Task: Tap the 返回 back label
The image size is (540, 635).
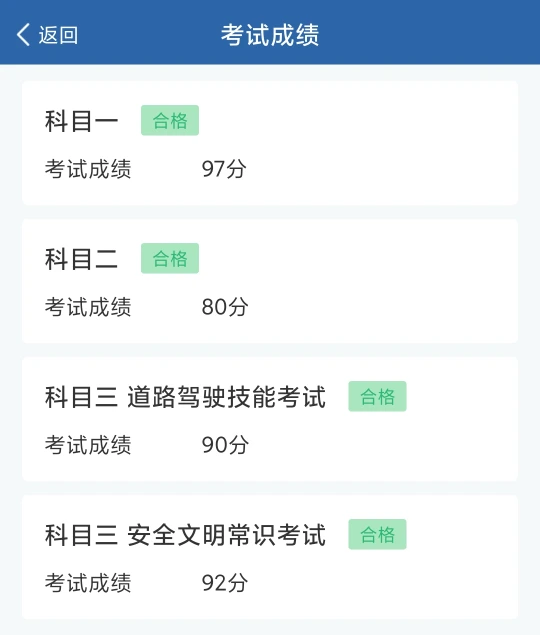Action: click(x=58, y=35)
